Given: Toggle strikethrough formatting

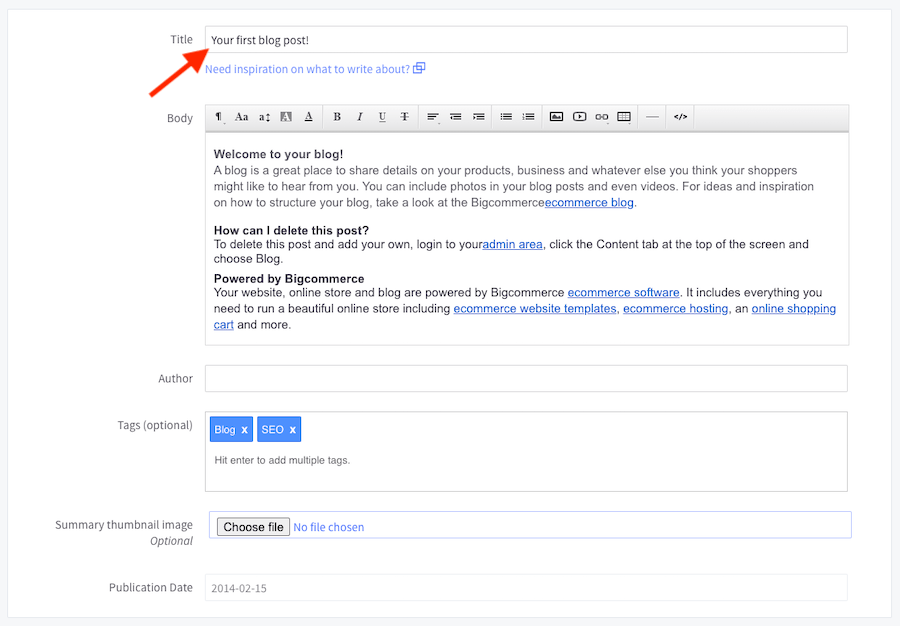Looking at the screenshot, I should tap(405, 117).
